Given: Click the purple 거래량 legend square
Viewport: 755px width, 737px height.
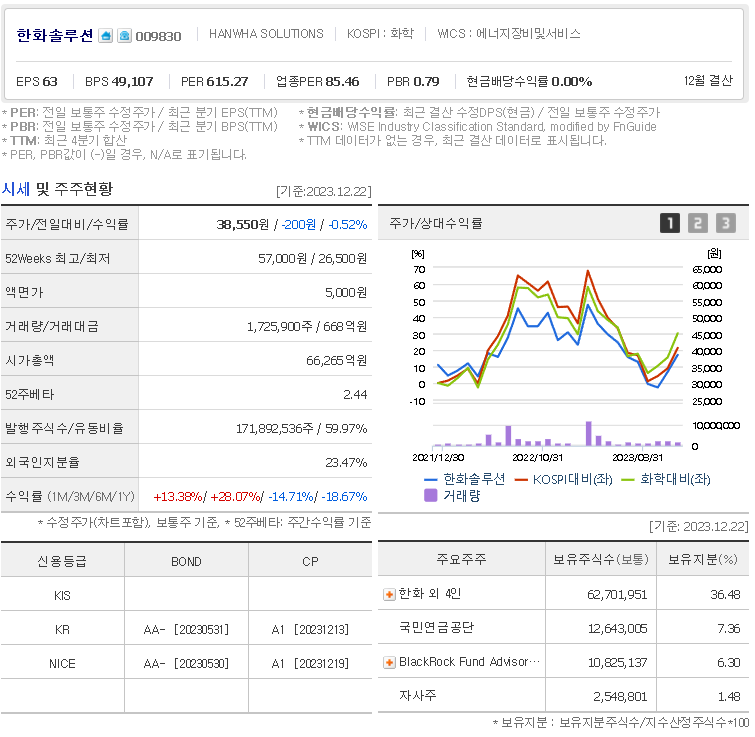Looking at the screenshot, I should [430, 495].
